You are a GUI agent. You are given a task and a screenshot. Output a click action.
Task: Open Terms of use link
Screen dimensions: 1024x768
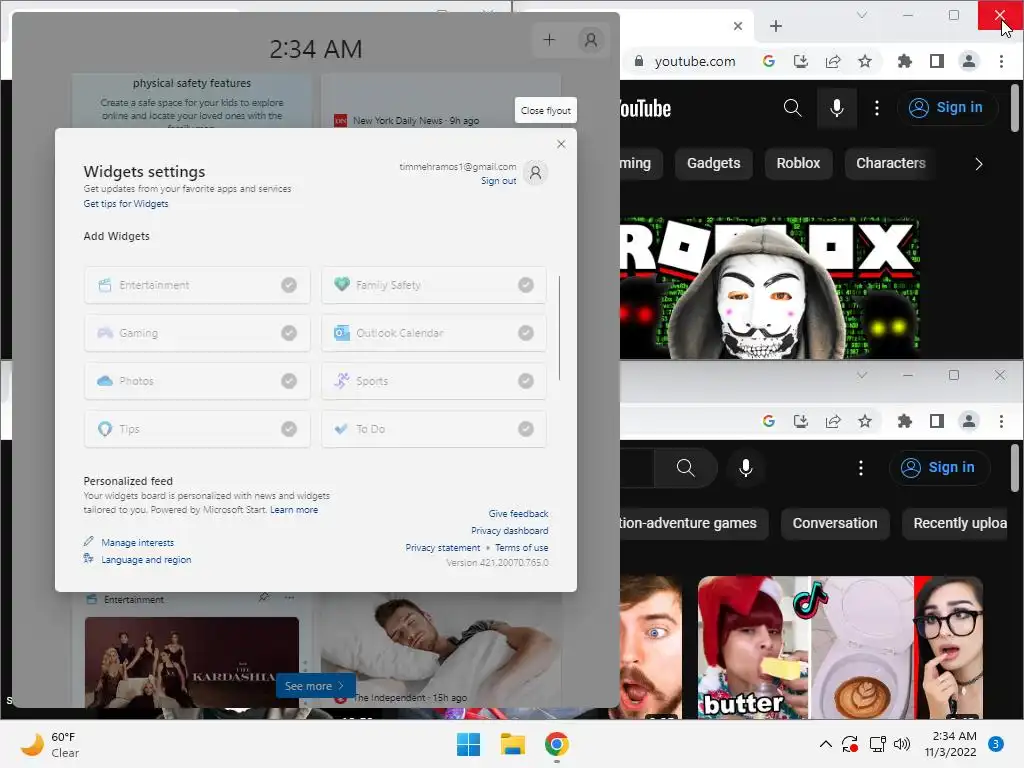click(x=521, y=548)
